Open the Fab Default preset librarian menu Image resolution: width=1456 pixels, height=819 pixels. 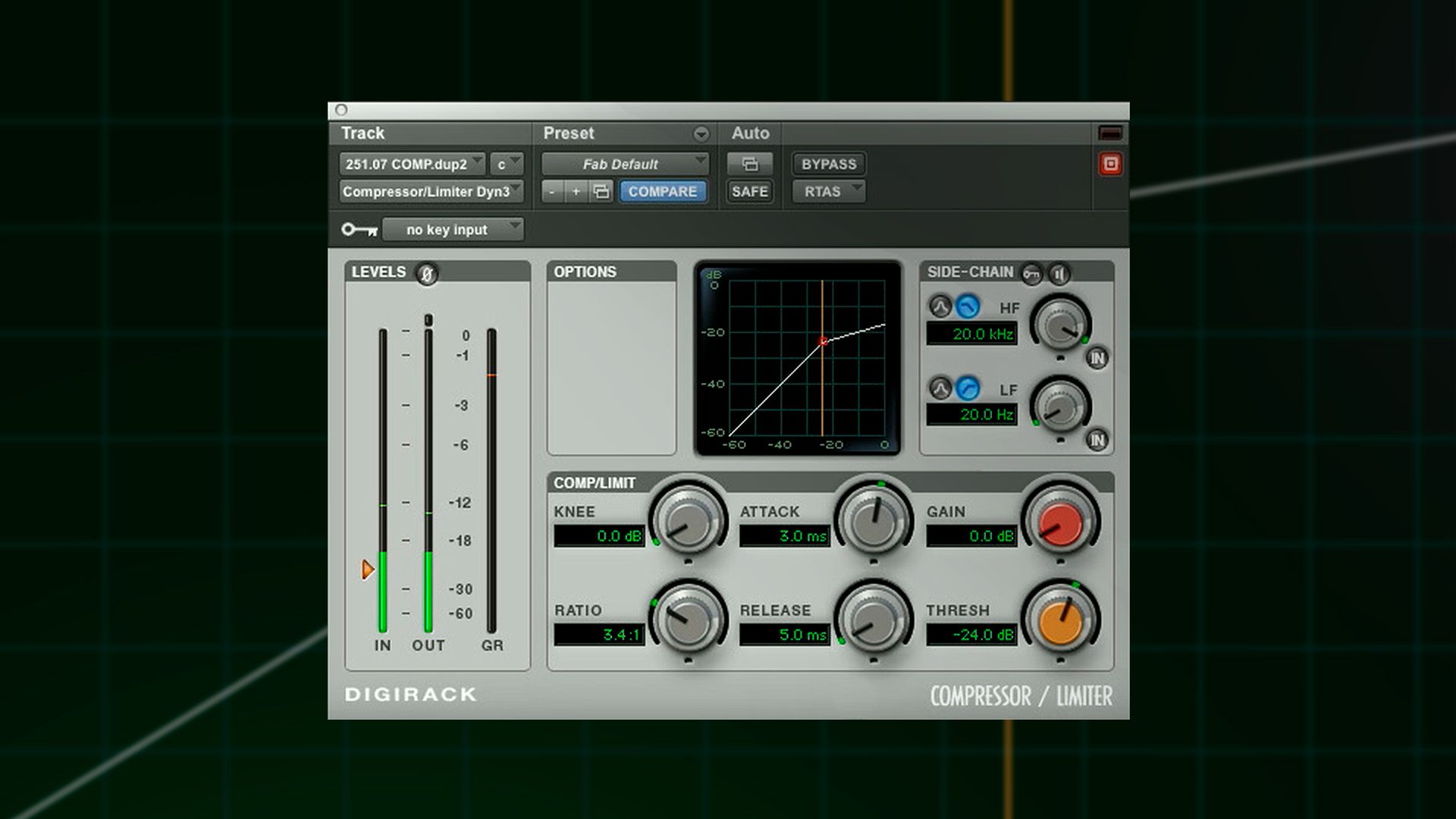(x=625, y=164)
